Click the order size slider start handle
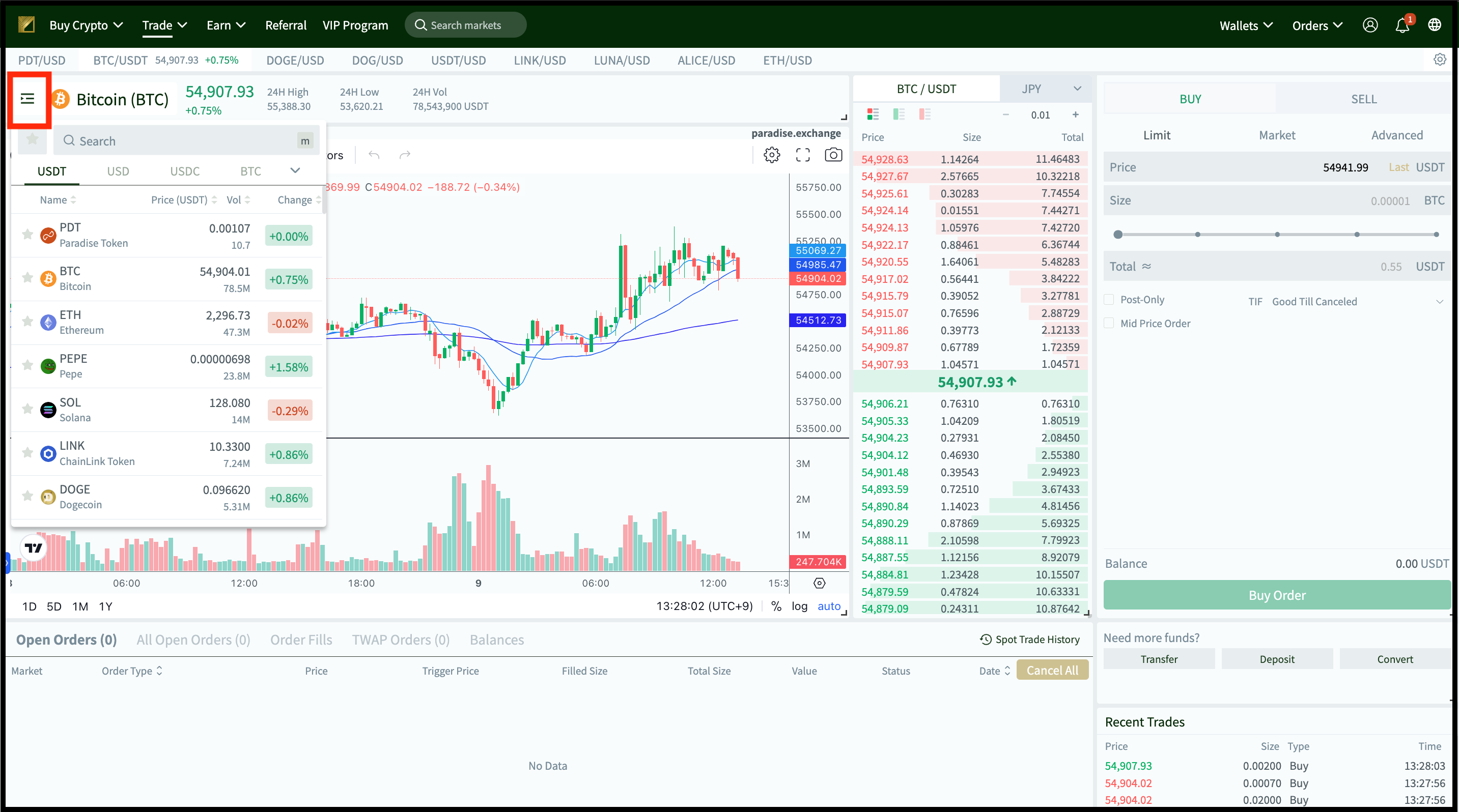This screenshot has width=1459, height=812. [x=1117, y=234]
